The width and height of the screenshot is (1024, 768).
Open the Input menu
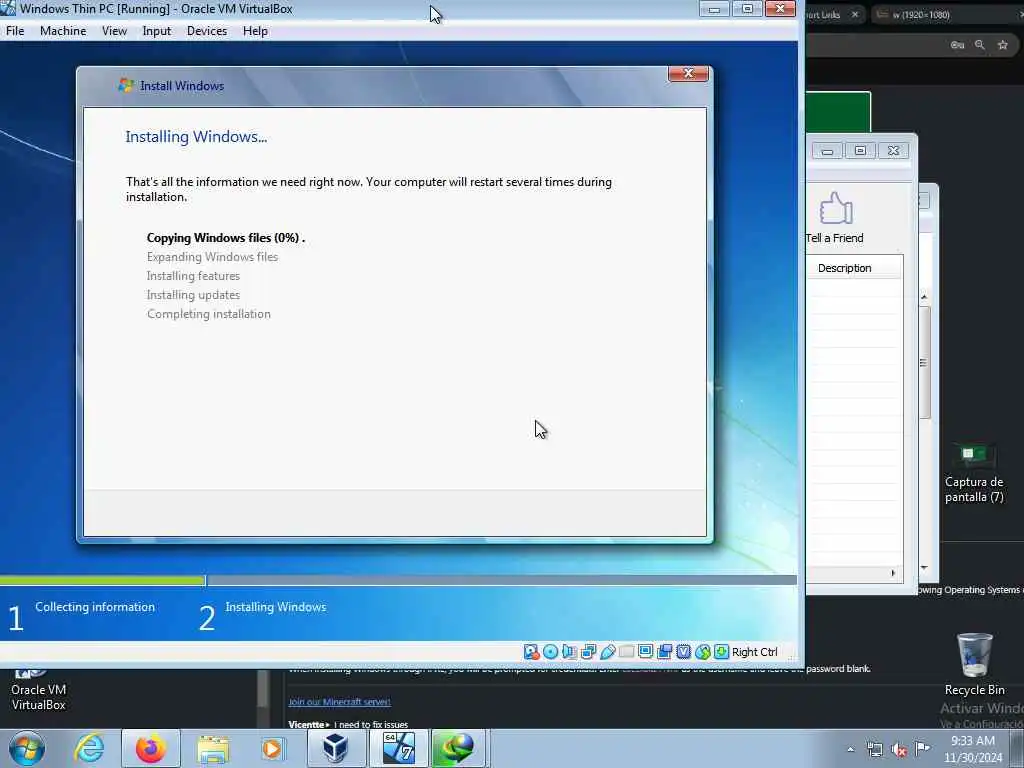click(157, 31)
